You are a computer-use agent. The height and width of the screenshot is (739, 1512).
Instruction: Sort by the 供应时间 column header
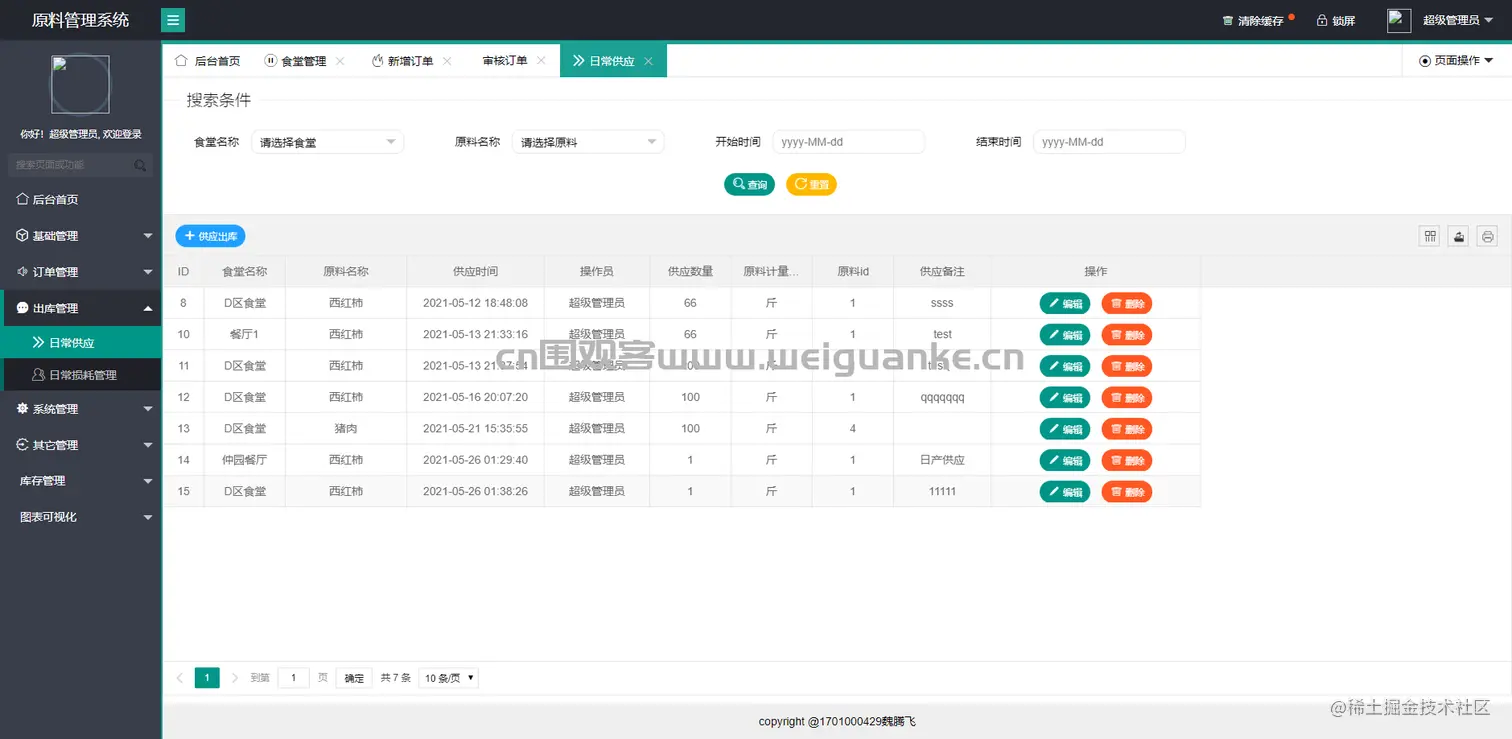pos(475,272)
